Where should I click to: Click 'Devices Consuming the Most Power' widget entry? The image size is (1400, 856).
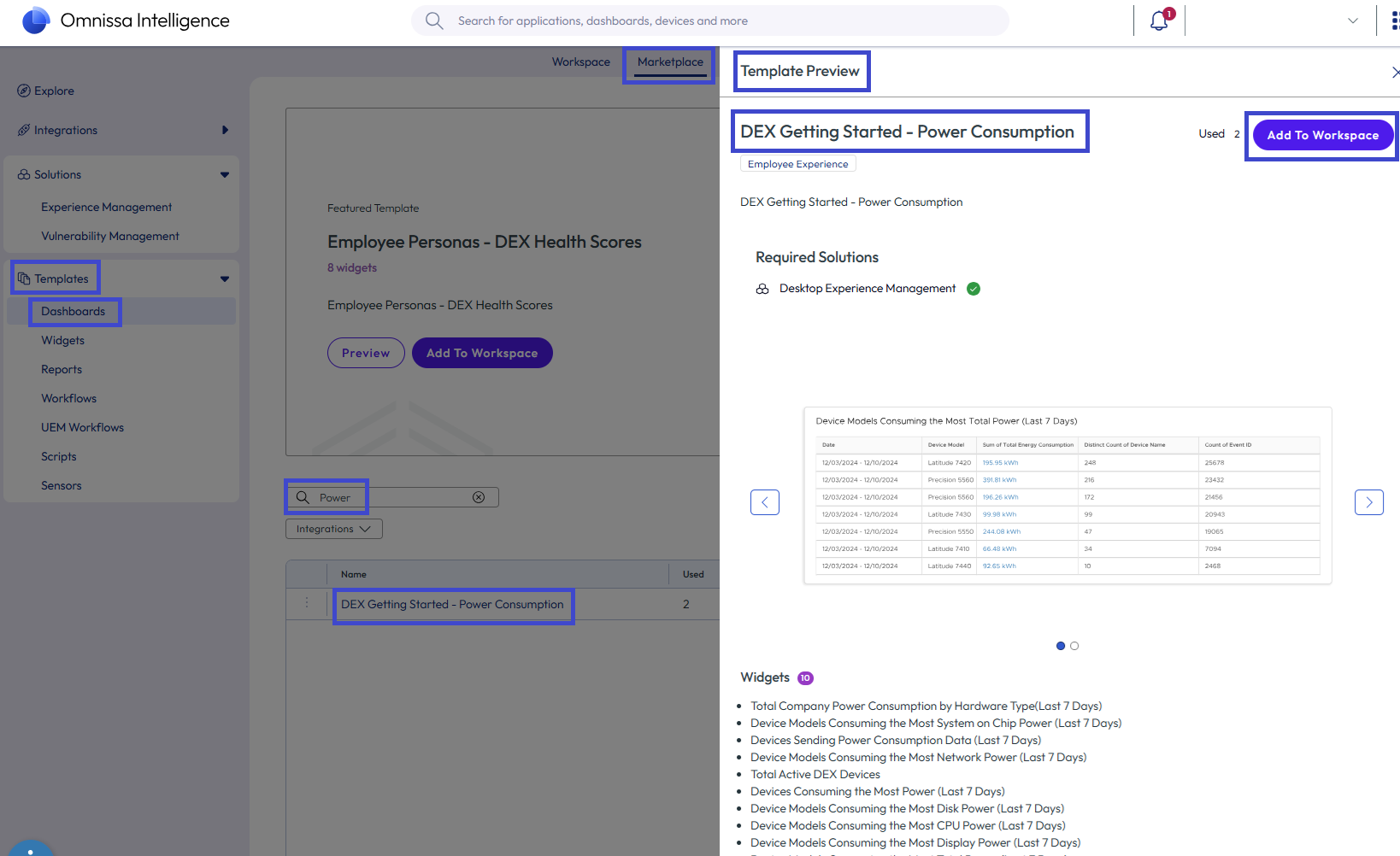878,791
